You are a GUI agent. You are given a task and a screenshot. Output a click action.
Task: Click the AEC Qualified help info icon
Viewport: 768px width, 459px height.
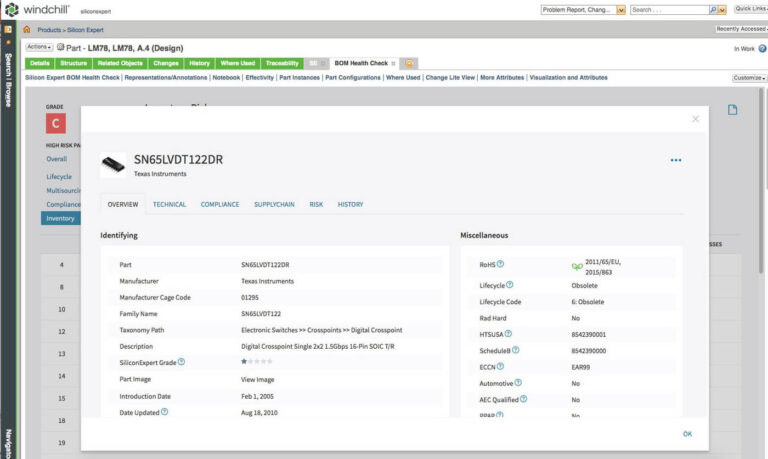coord(524,399)
